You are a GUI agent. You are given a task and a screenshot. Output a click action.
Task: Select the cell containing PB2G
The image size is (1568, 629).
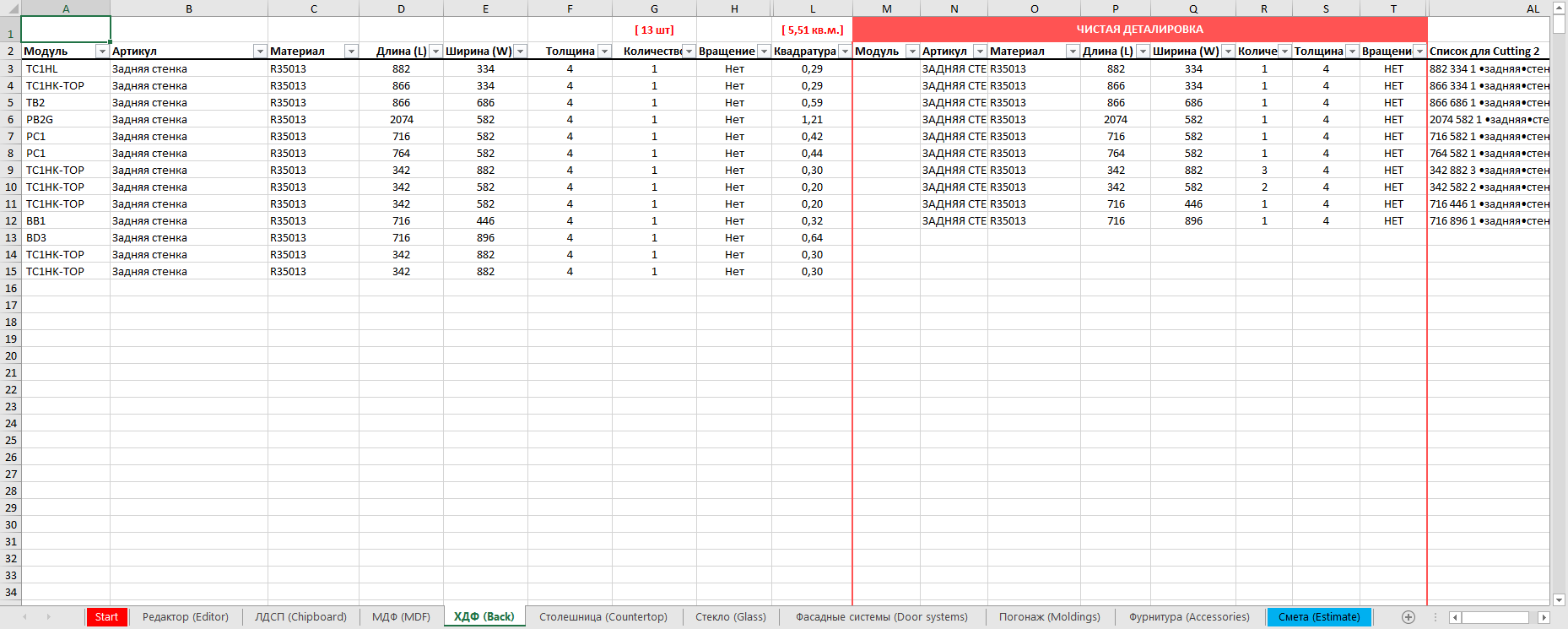(65, 119)
